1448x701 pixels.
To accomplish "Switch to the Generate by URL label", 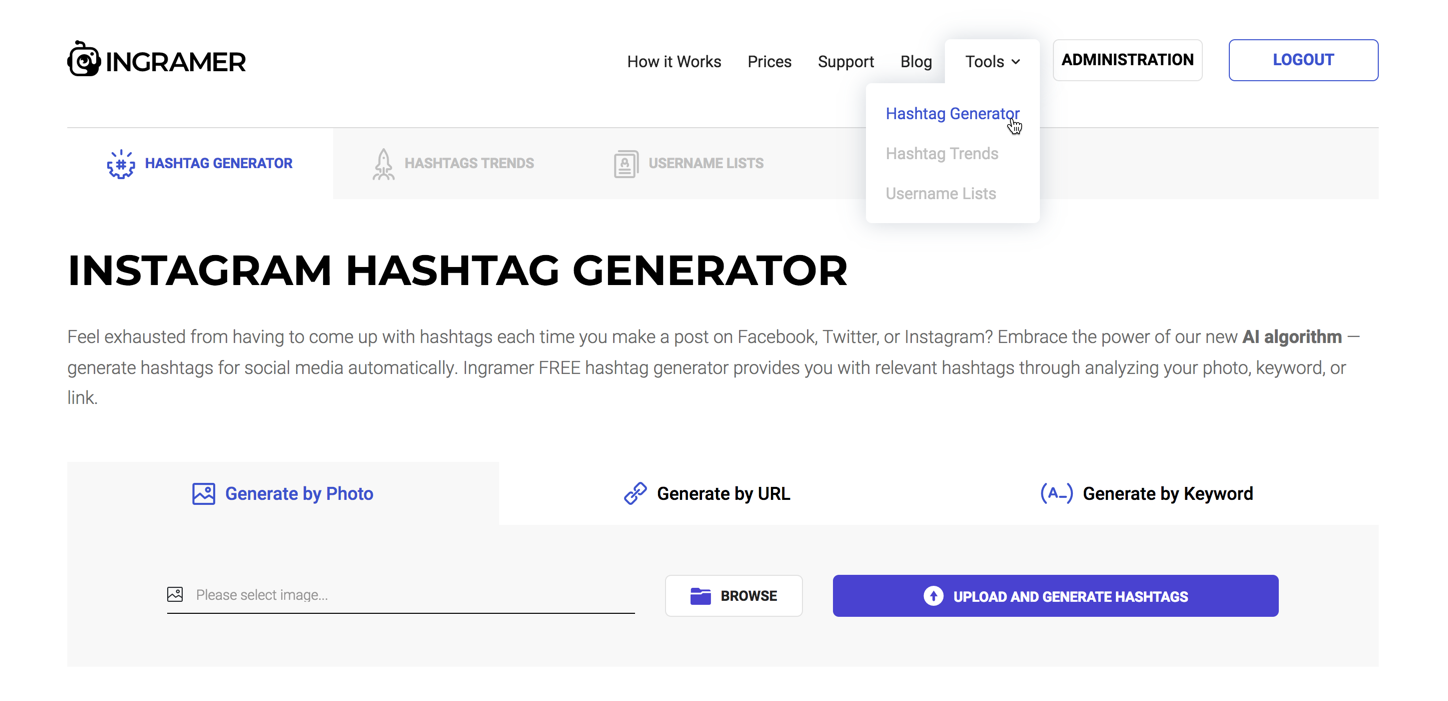I will click(724, 494).
